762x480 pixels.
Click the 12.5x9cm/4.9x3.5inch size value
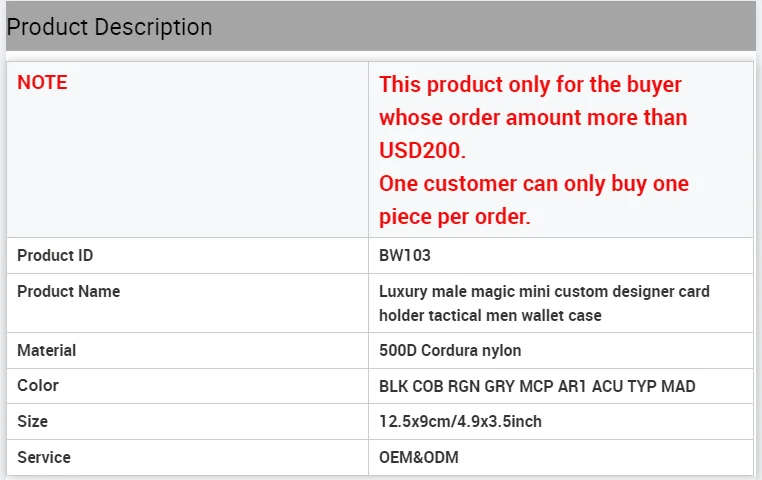pyautogui.click(x=460, y=421)
